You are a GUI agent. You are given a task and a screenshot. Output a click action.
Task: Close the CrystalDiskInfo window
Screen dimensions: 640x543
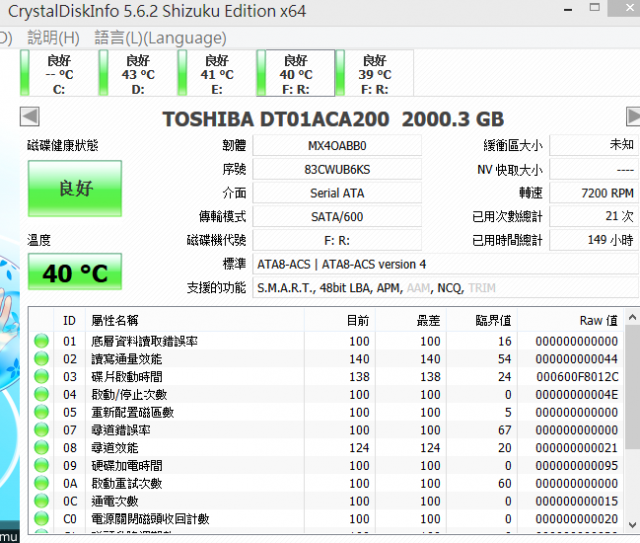[x=629, y=8]
